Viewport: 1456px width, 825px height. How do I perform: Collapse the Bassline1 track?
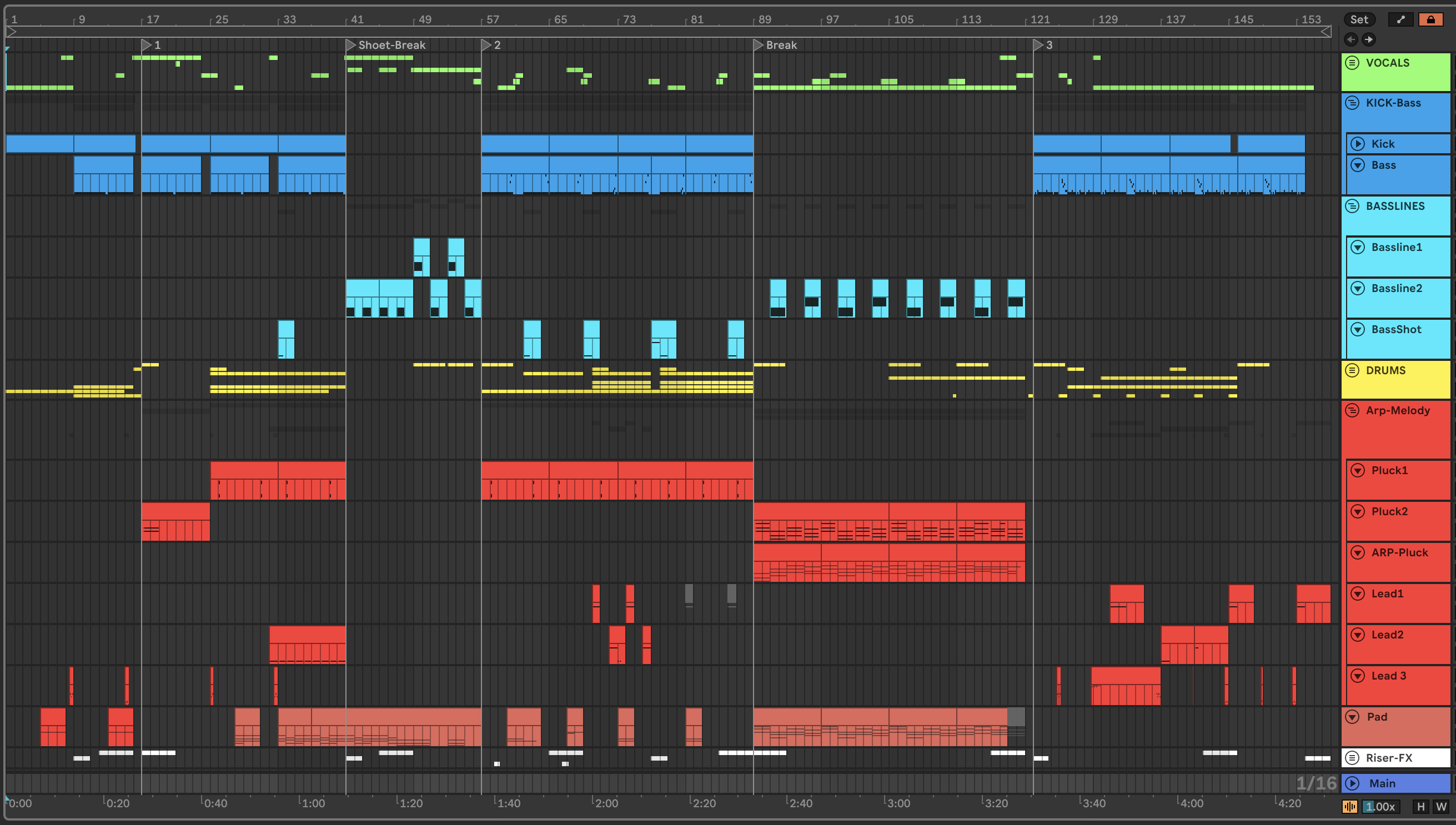tap(1357, 248)
